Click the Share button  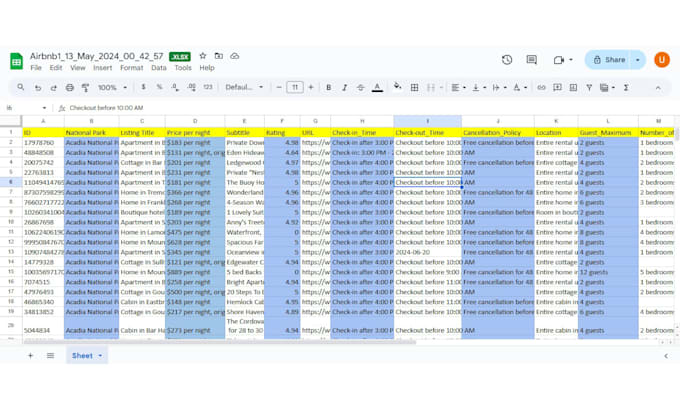(609, 60)
